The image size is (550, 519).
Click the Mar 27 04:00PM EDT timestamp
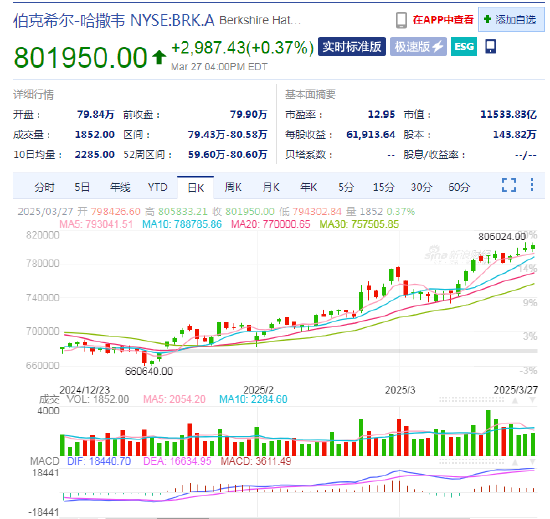point(219,67)
